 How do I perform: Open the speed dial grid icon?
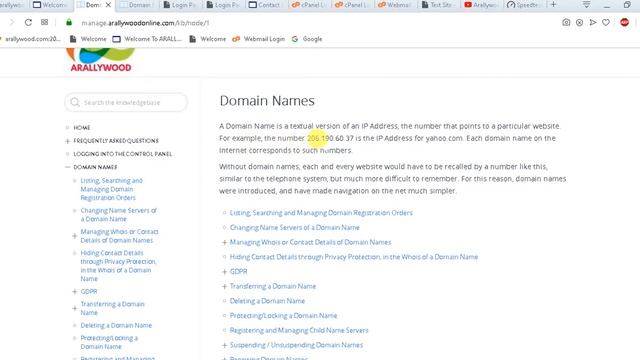pyautogui.click(x=44, y=22)
